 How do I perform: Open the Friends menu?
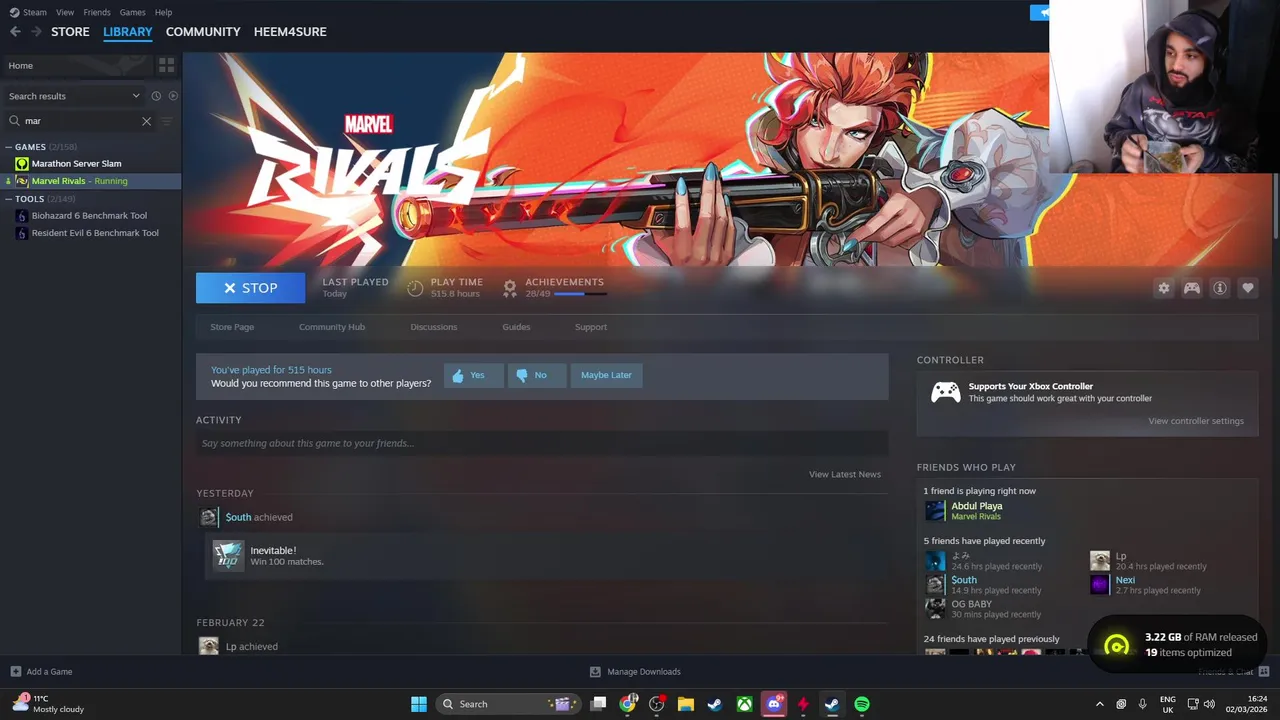[x=97, y=12]
